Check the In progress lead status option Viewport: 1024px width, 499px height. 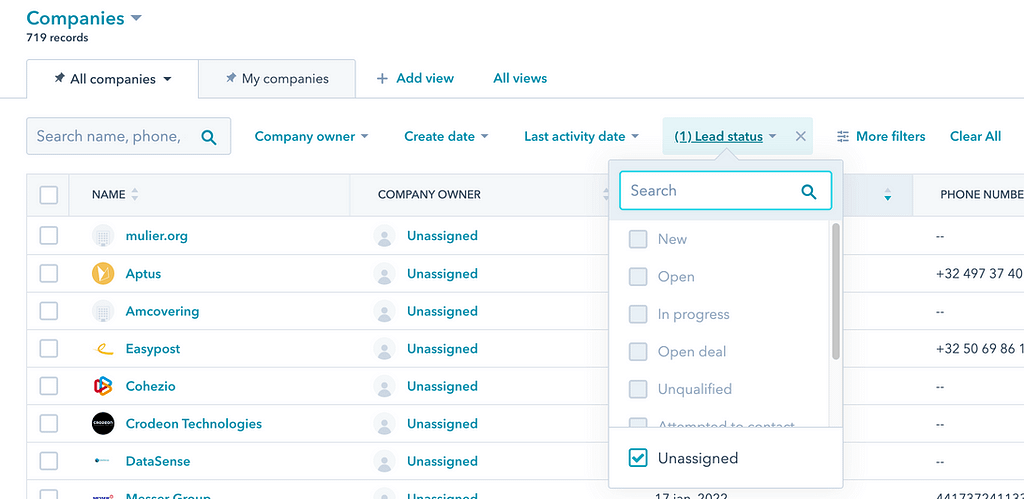[638, 314]
